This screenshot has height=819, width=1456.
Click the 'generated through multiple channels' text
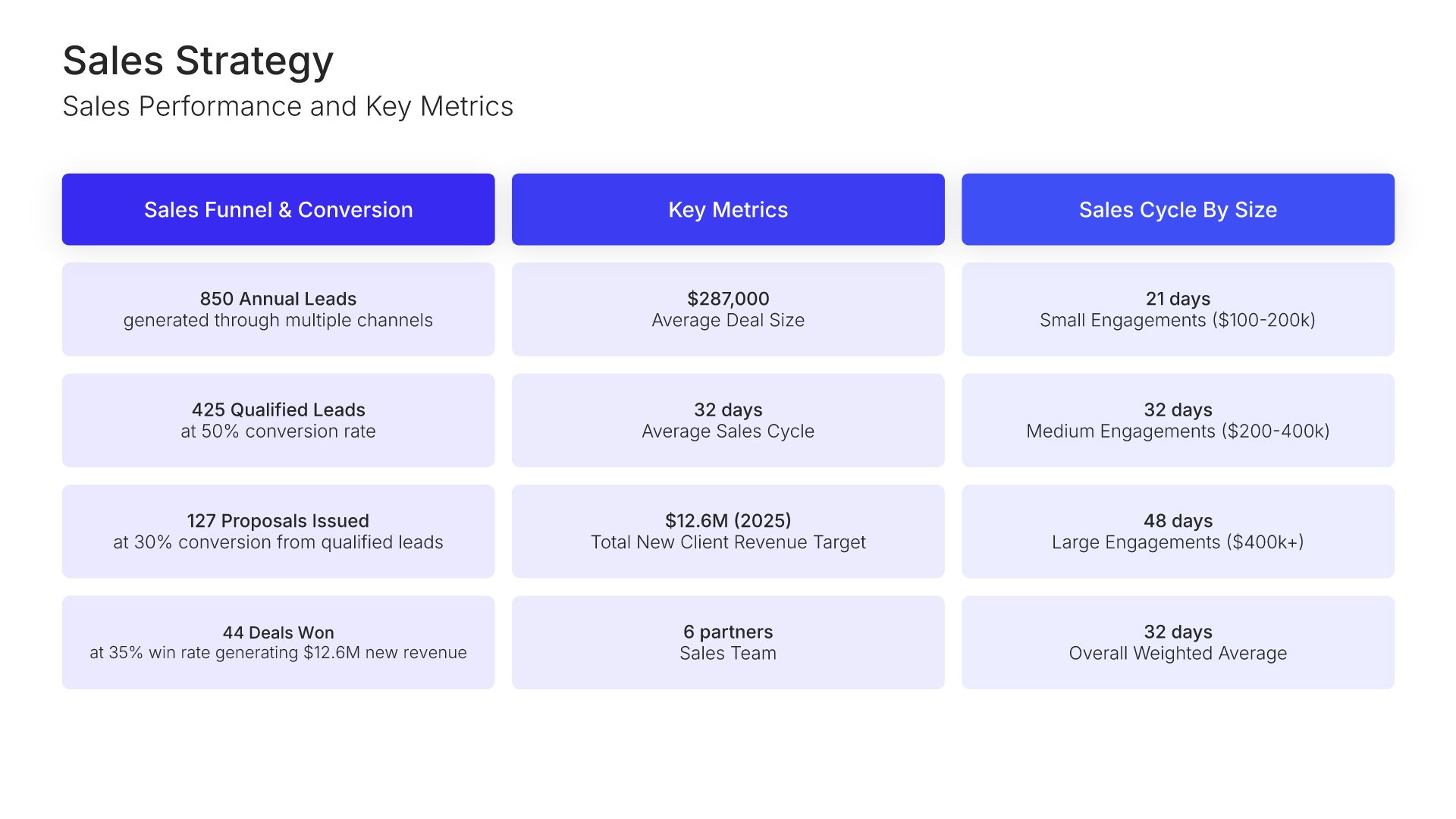click(278, 321)
